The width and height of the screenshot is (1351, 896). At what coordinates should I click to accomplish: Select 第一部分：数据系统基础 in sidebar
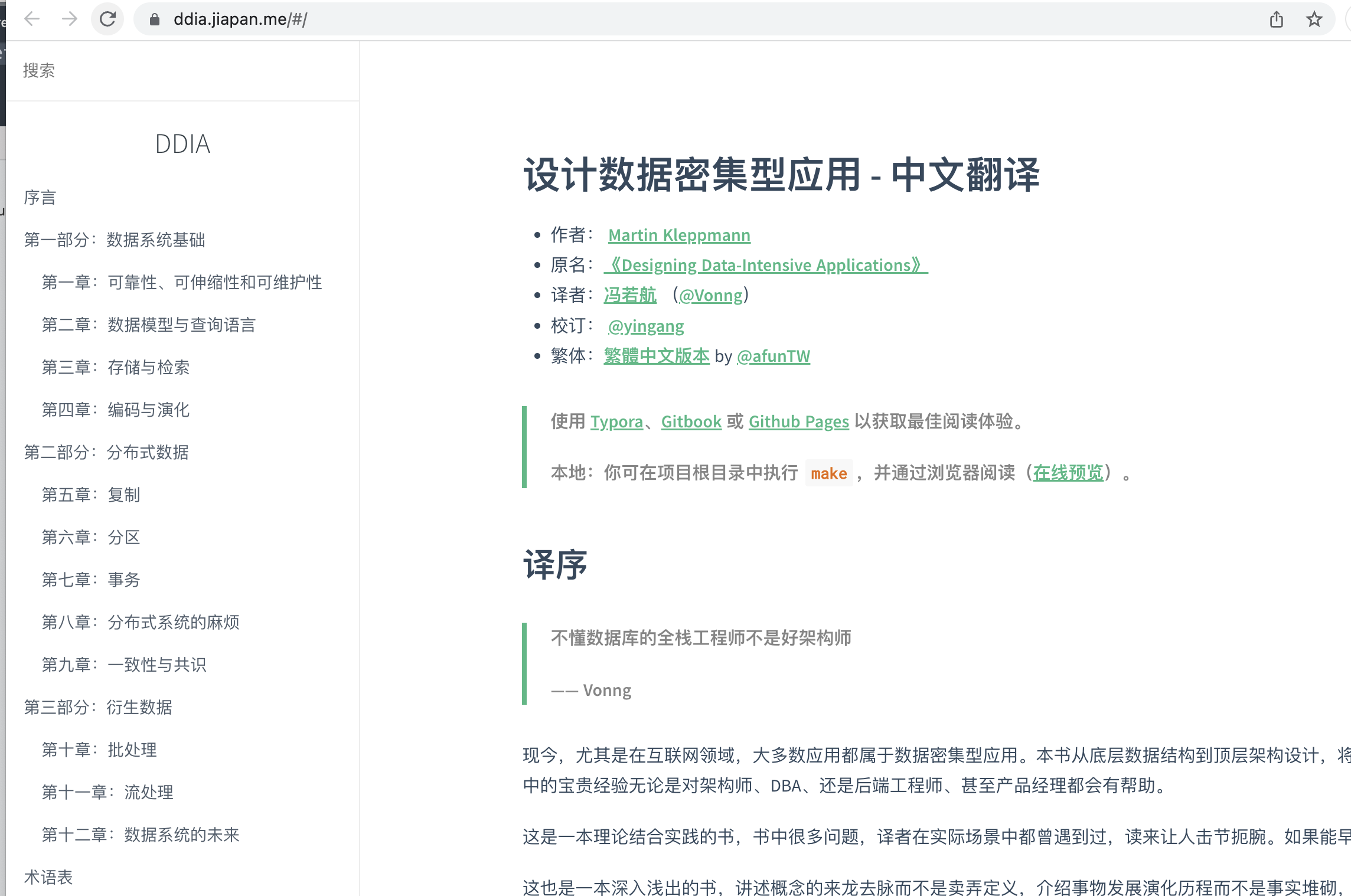click(115, 240)
